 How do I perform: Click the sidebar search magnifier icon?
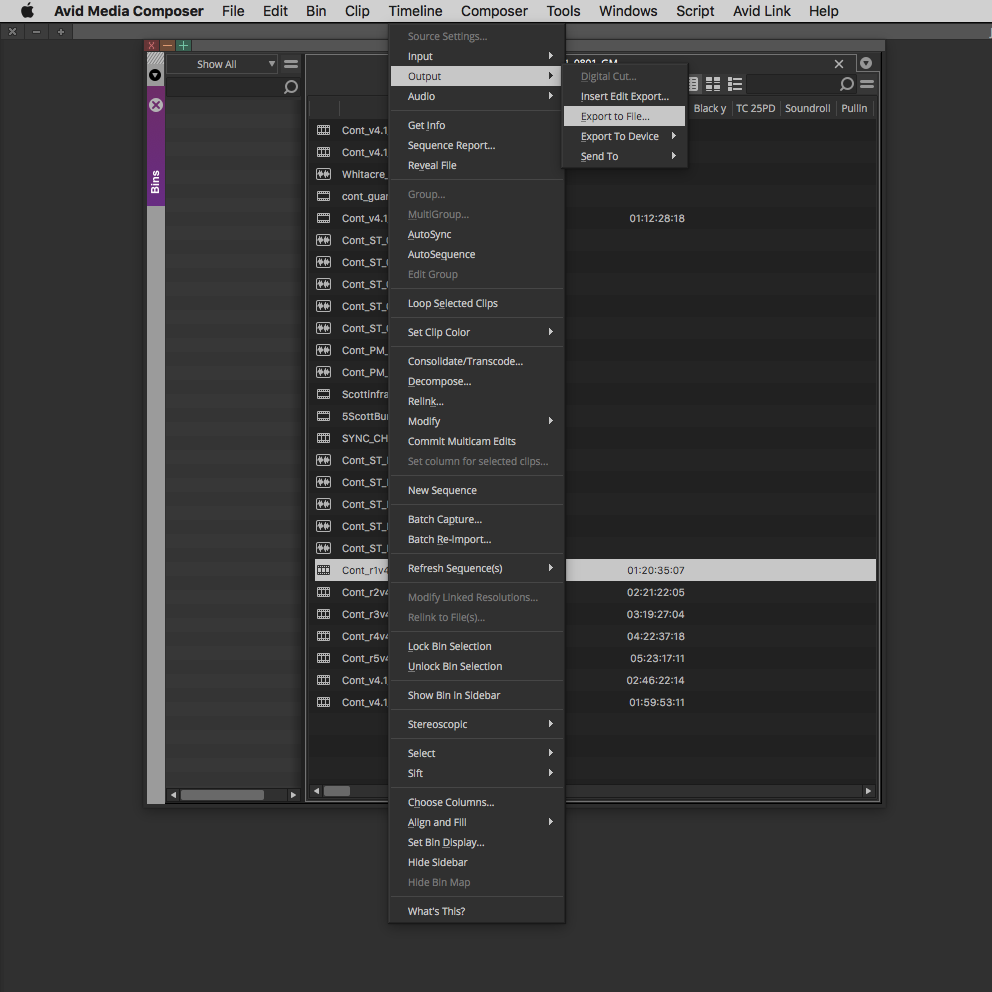pos(290,87)
